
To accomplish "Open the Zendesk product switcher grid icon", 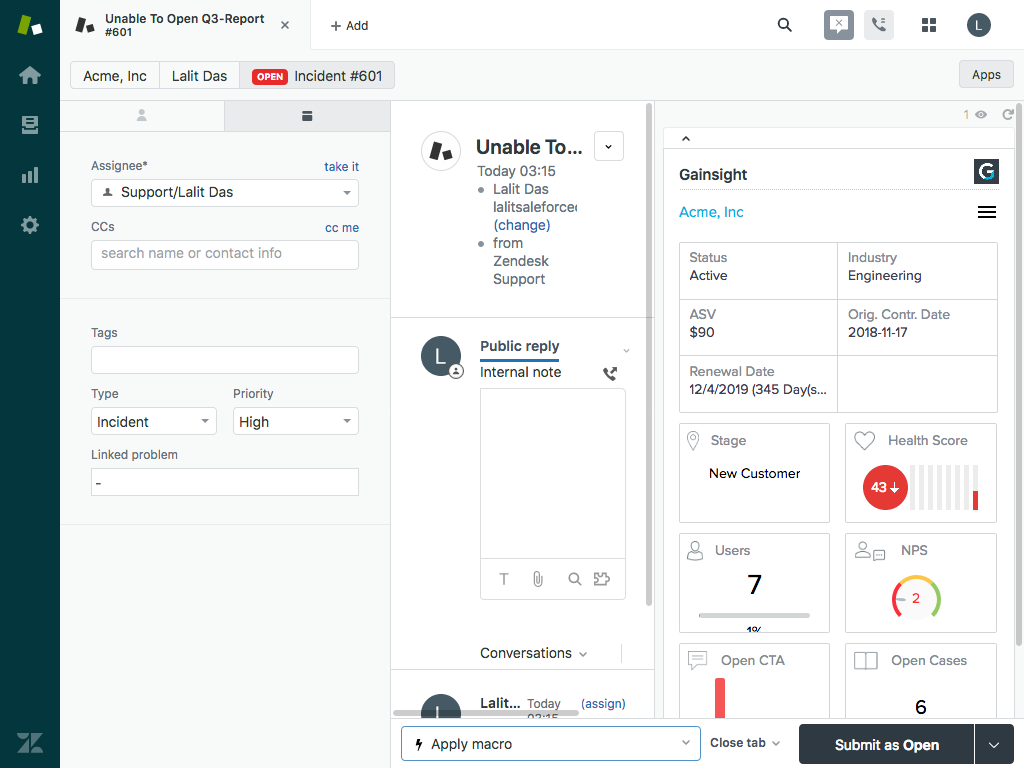I will [x=929, y=25].
